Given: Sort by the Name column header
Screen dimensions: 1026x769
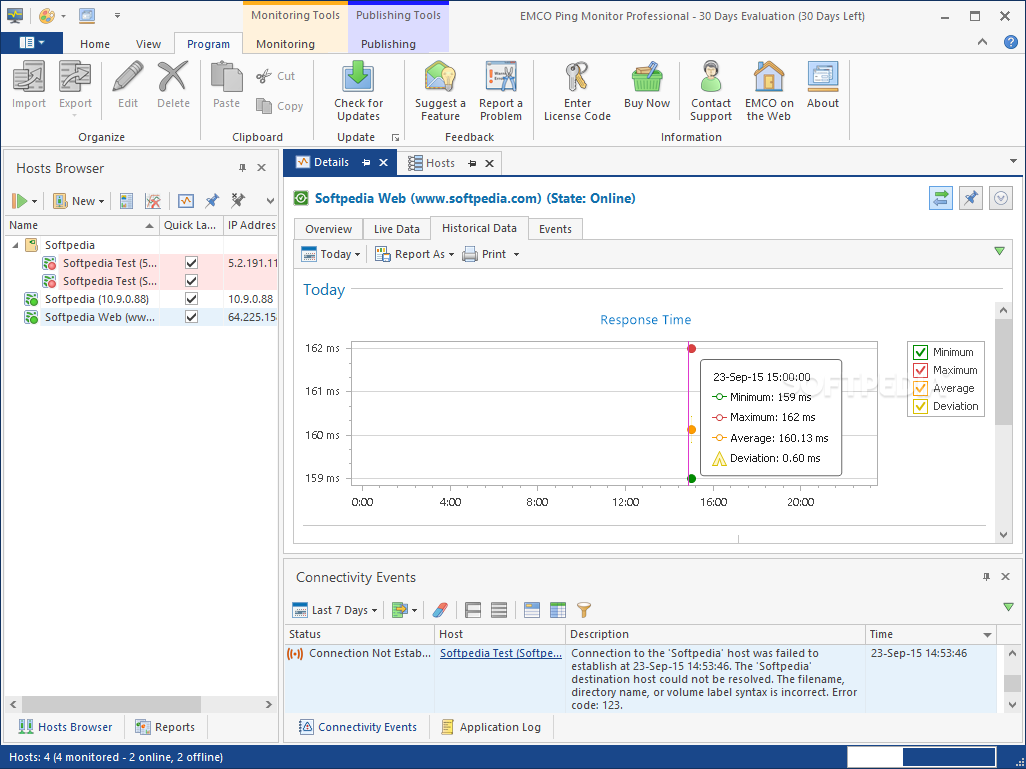Looking at the screenshot, I should point(82,224).
